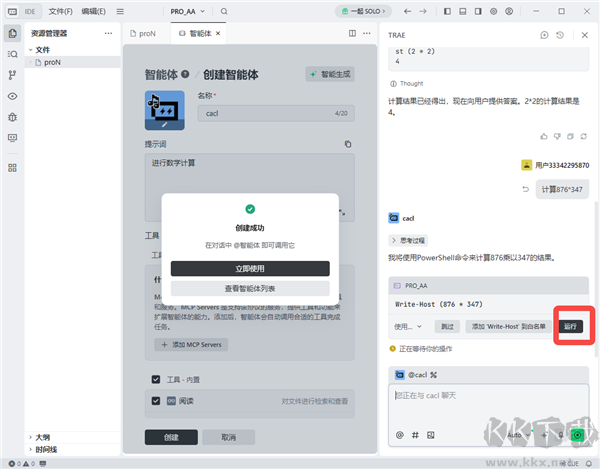Click thumbs up on the answer
Image resolution: width=600 pixels, height=469 pixels.
click(x=544, y=136)
